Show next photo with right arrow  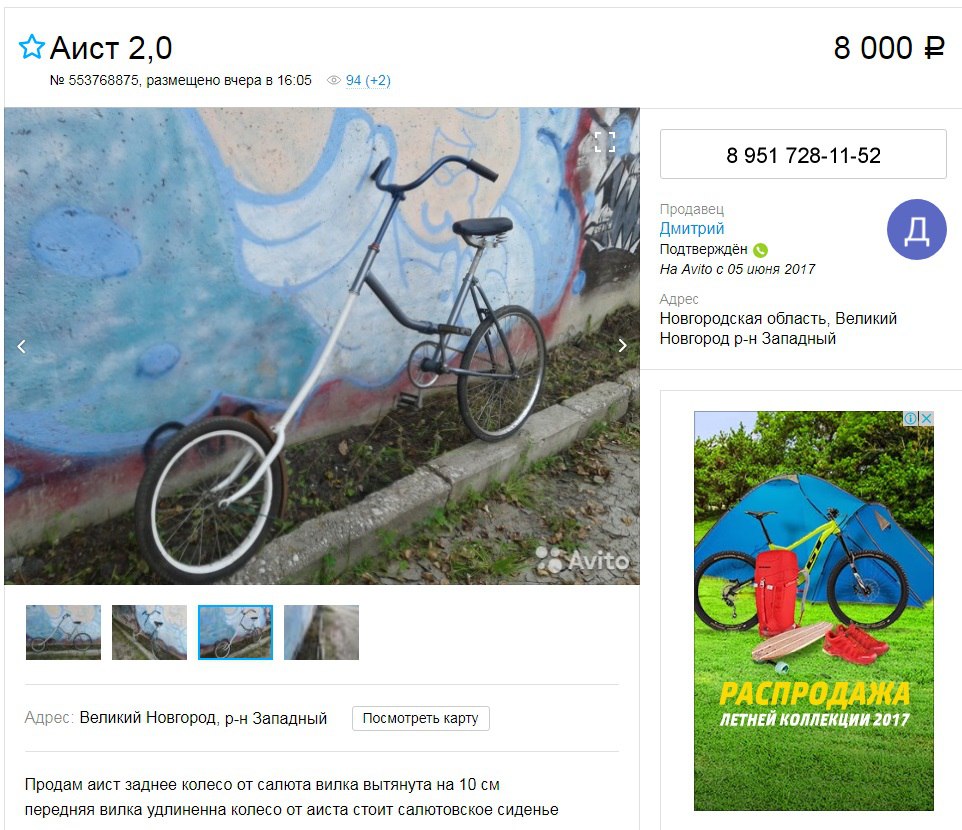[x=623, y=346]
